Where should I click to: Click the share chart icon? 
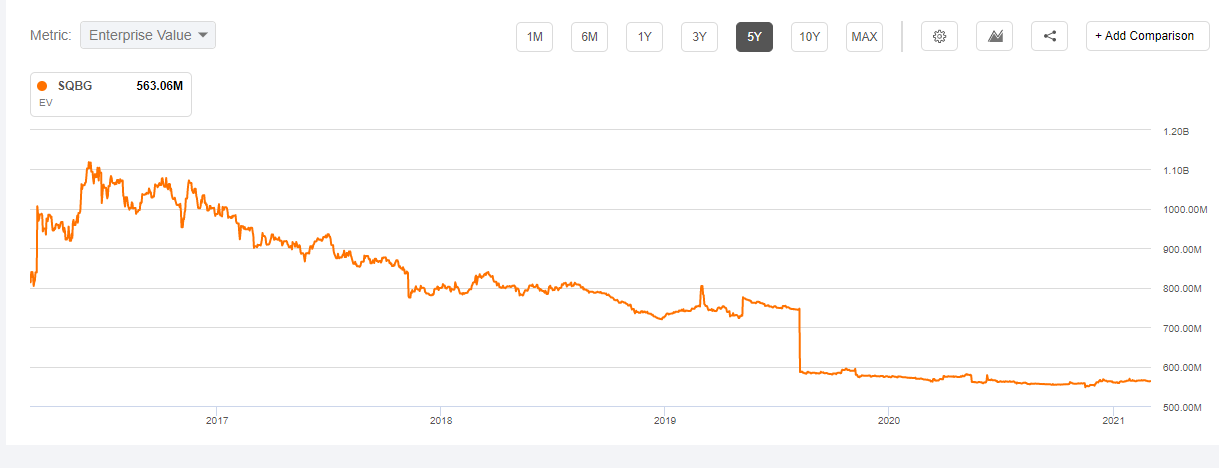coord(1050,36)
